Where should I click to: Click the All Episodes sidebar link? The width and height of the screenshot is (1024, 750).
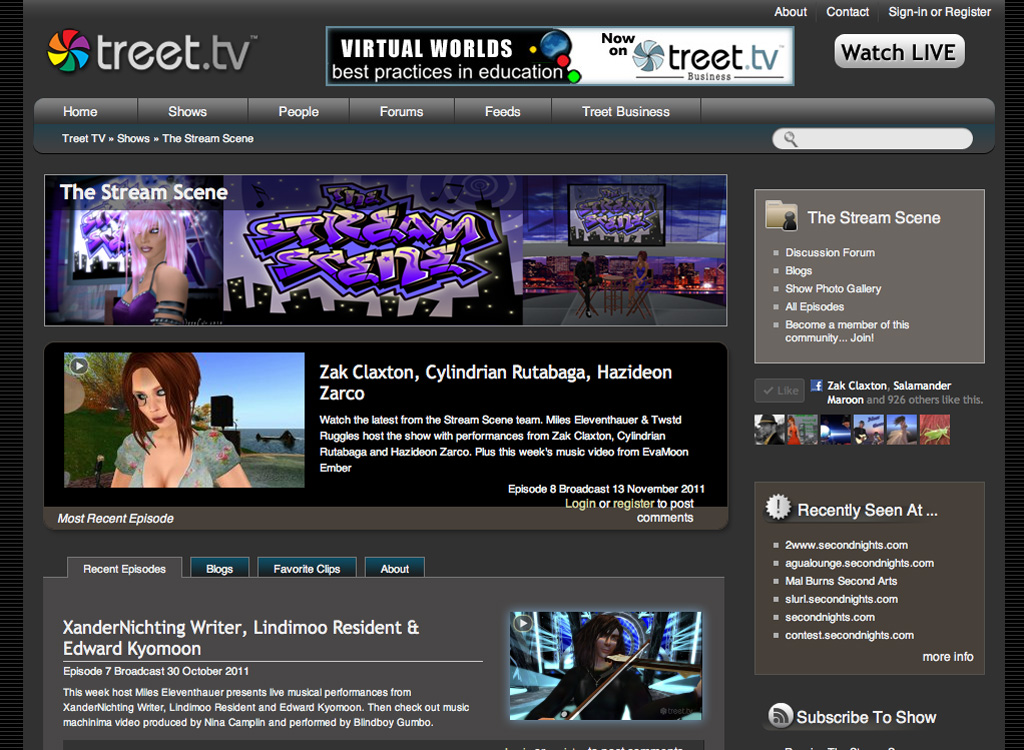814,307
